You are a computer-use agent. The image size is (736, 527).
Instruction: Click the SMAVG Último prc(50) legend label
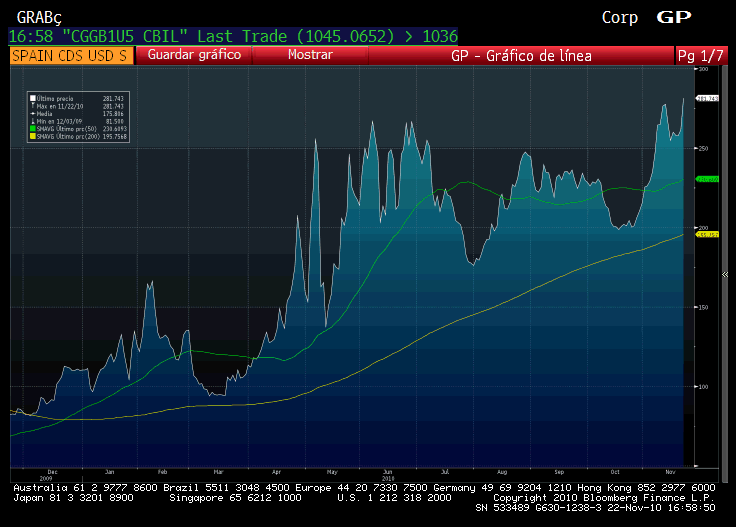coord(67,129)
